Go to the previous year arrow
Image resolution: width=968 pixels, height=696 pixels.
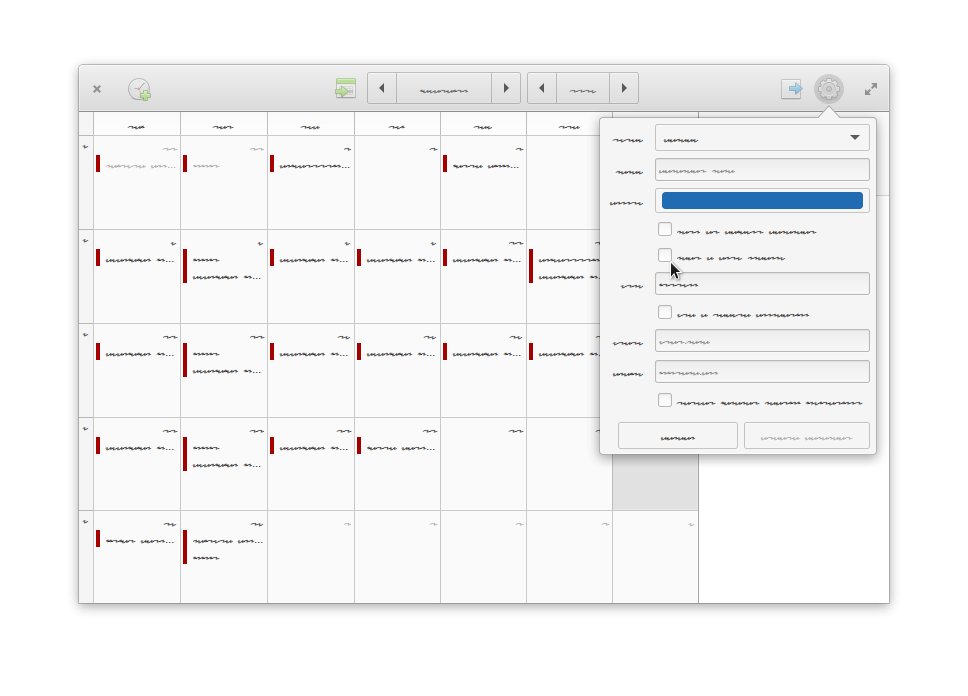[542, 88]
